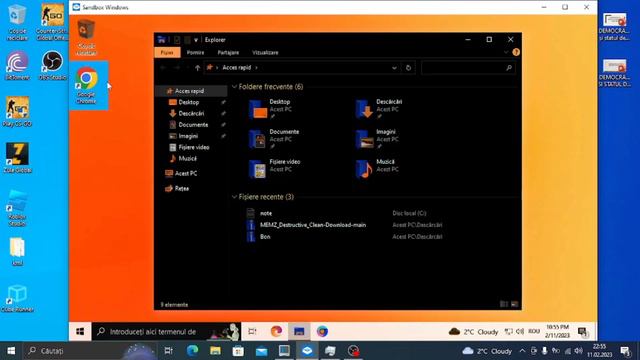Open Roblox Studio desktop shortcut
Viewport: 640px width, 360px height.
click(x=17, y=208)
